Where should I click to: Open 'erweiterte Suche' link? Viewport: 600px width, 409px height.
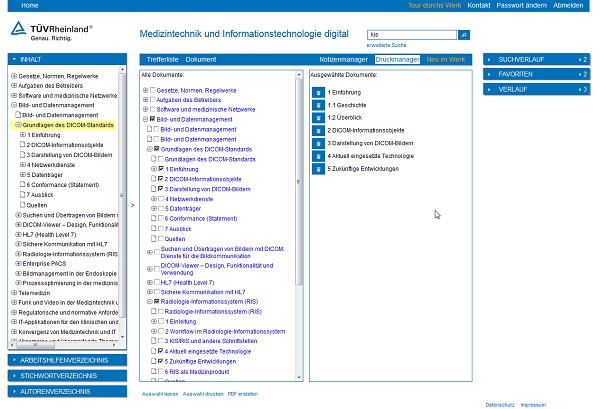click(x=386, y=45)
